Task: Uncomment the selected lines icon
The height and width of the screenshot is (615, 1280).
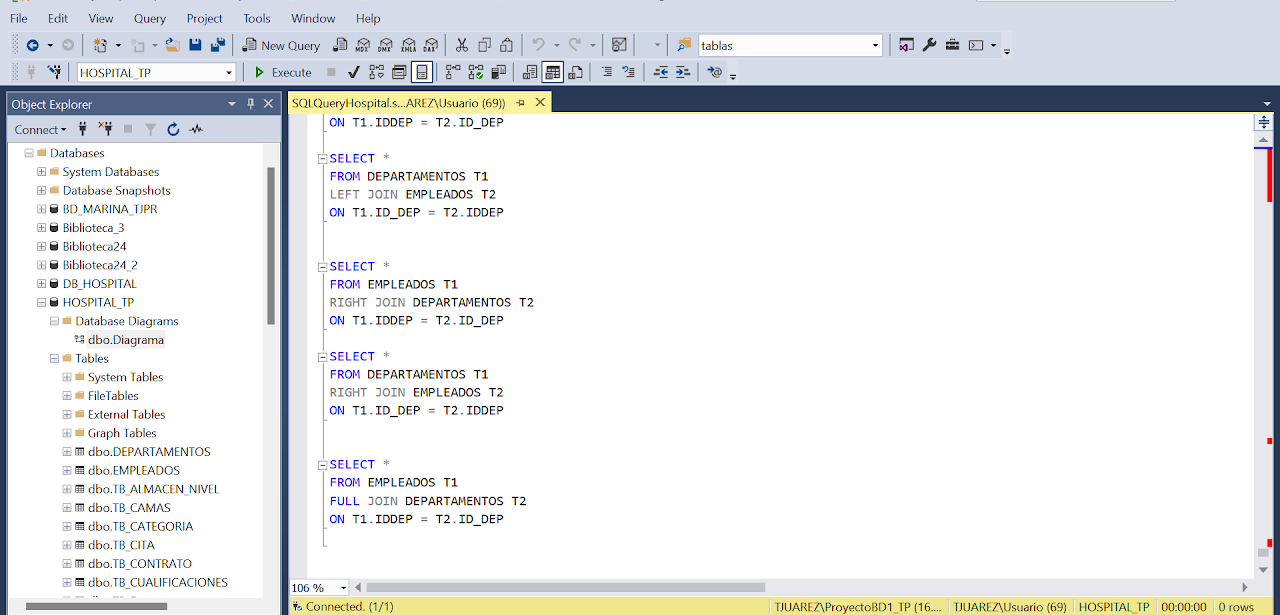Action: [x=628, y=72]
